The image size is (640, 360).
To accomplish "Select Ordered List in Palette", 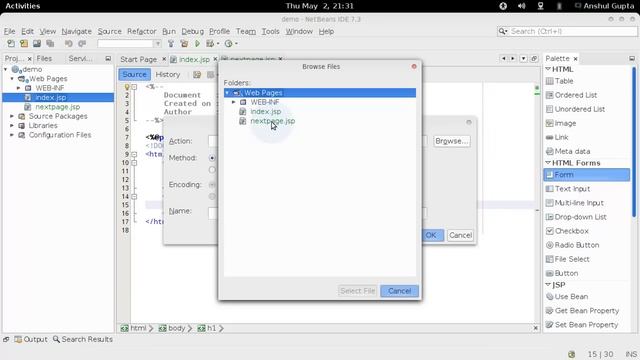I will [x=576, y=95].
